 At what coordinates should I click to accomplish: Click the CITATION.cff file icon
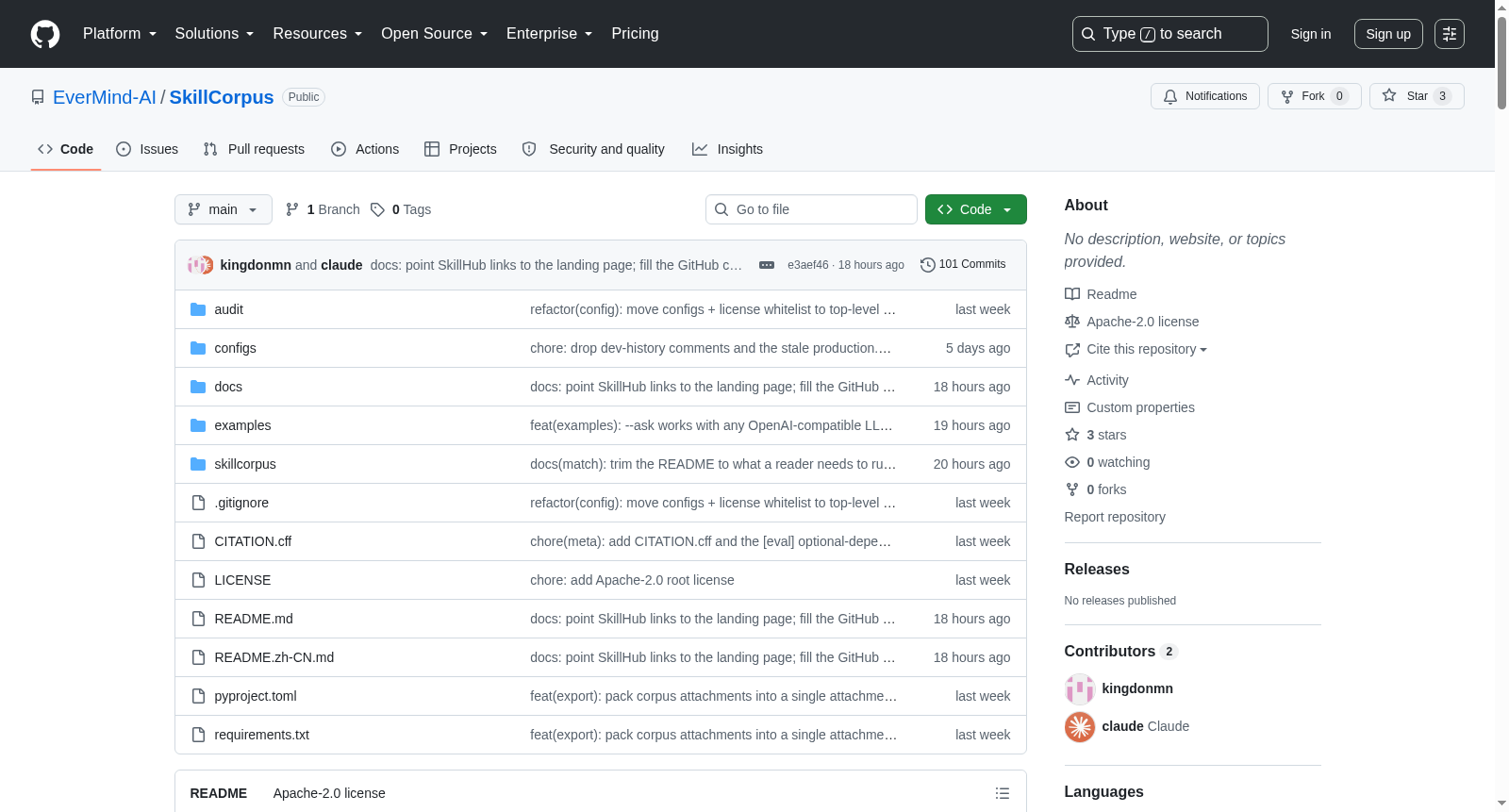(198, 541)
